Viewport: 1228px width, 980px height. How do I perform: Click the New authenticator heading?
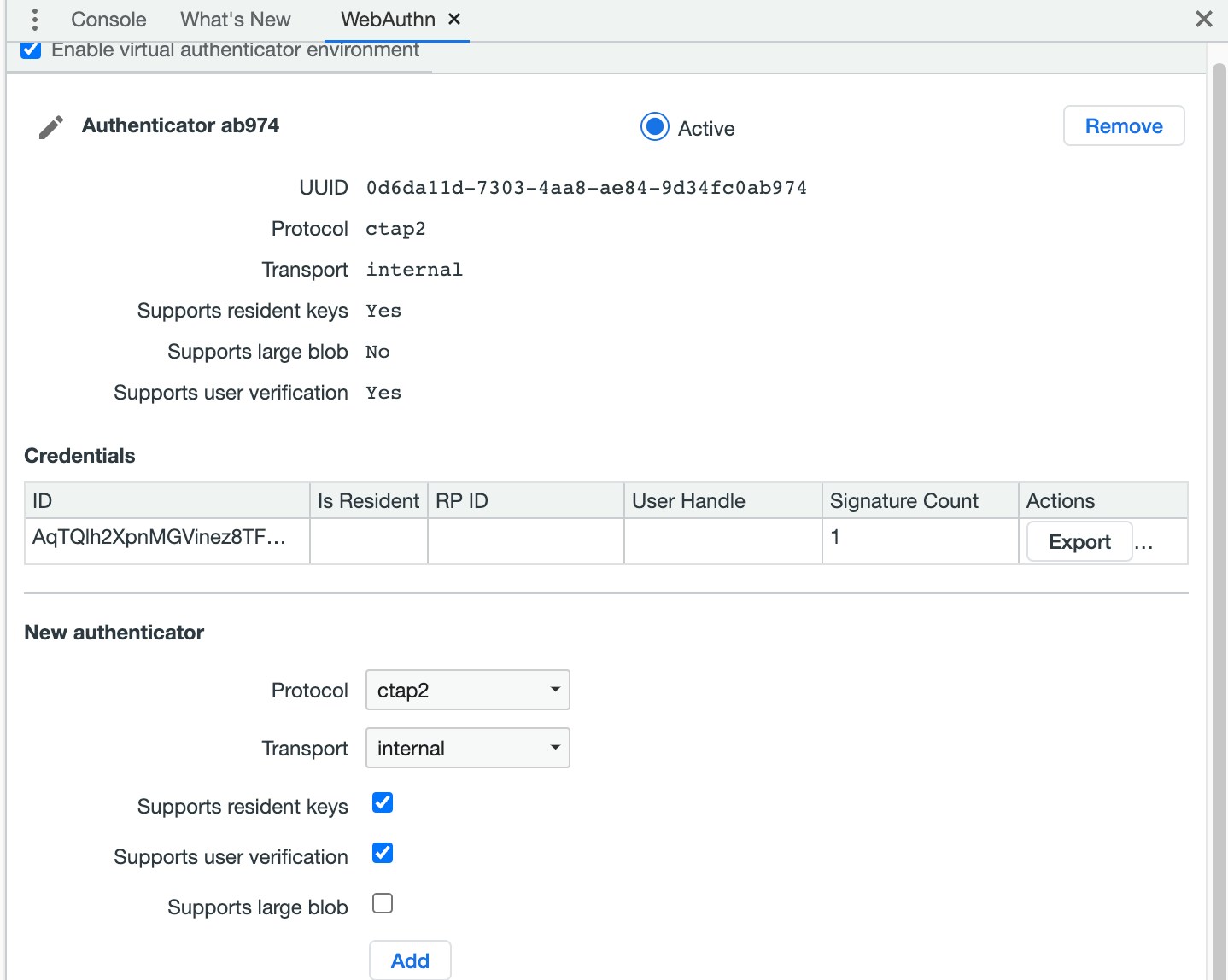click(114, 633)
